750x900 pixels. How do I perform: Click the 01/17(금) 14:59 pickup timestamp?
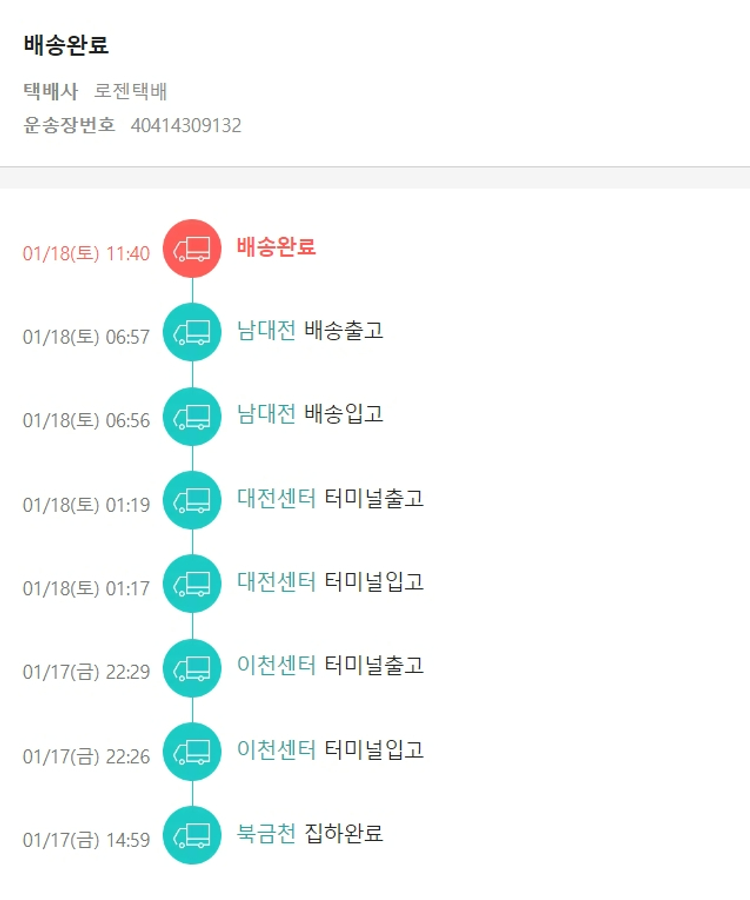86,840
